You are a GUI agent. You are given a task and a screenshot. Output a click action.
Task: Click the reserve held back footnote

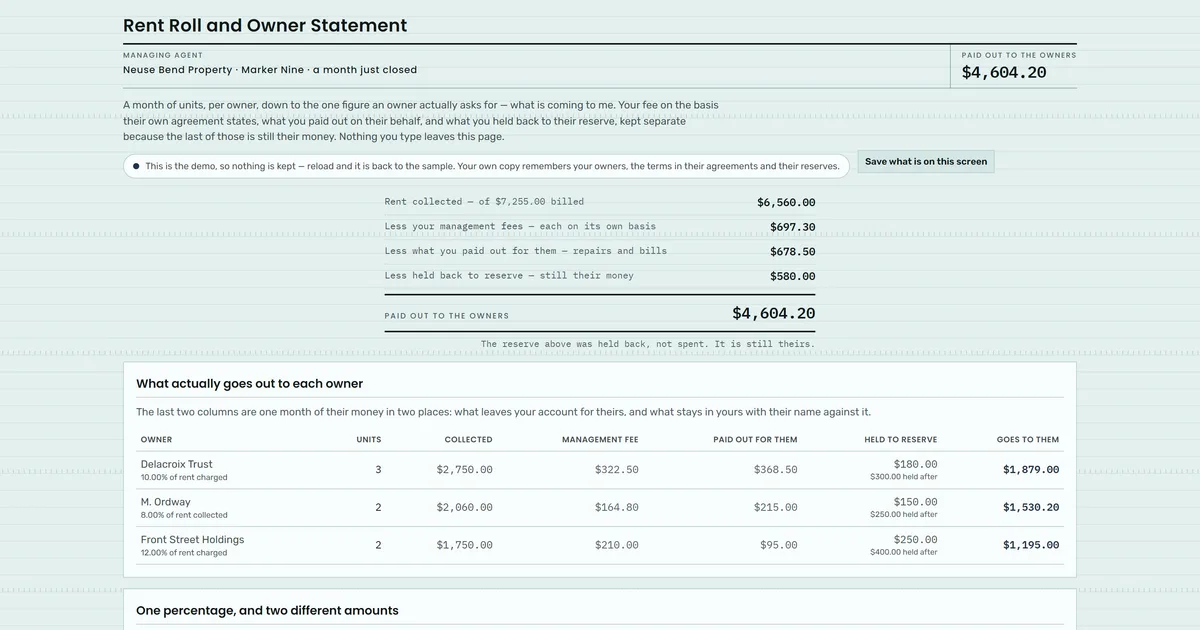click(648, 344)
